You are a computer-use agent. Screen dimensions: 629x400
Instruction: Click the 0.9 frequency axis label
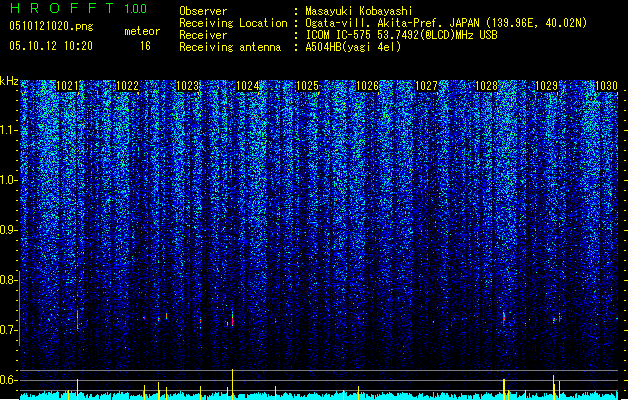click(x=8, y=230)
